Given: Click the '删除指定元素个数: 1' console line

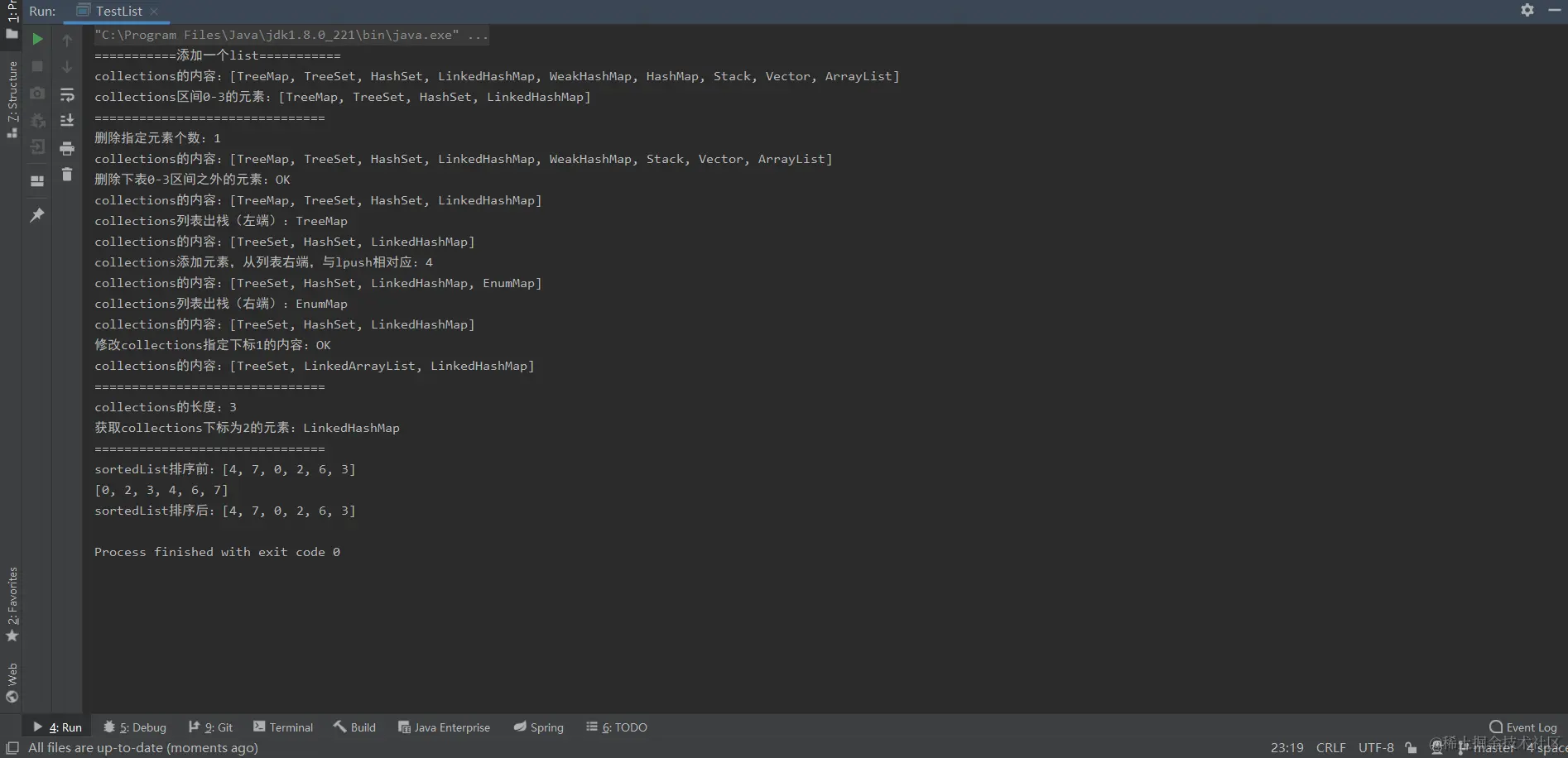Looking at the screenshot, I should tap(157, 138).
